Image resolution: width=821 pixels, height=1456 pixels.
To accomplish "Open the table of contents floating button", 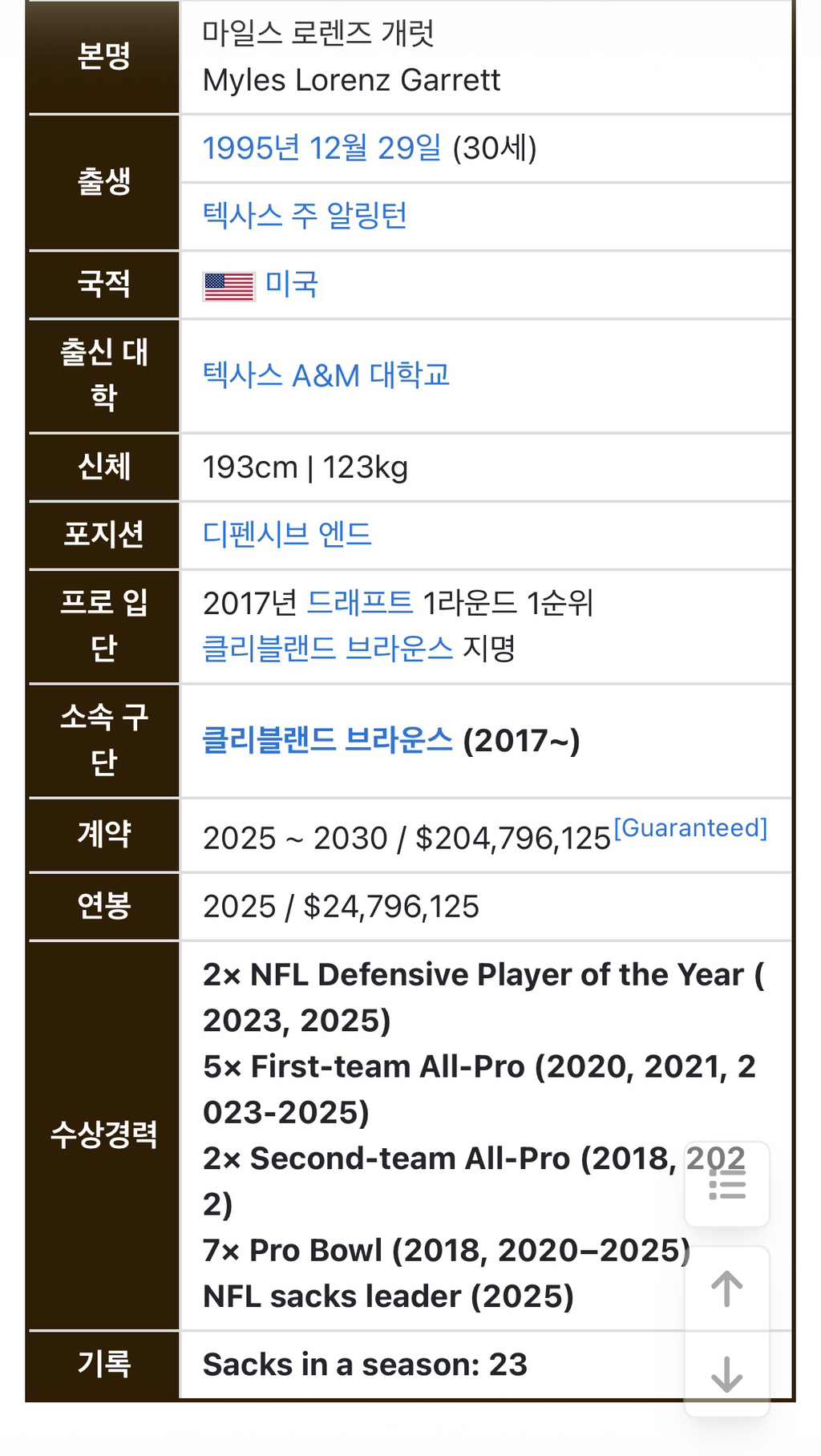I will tap(727, 1184).
